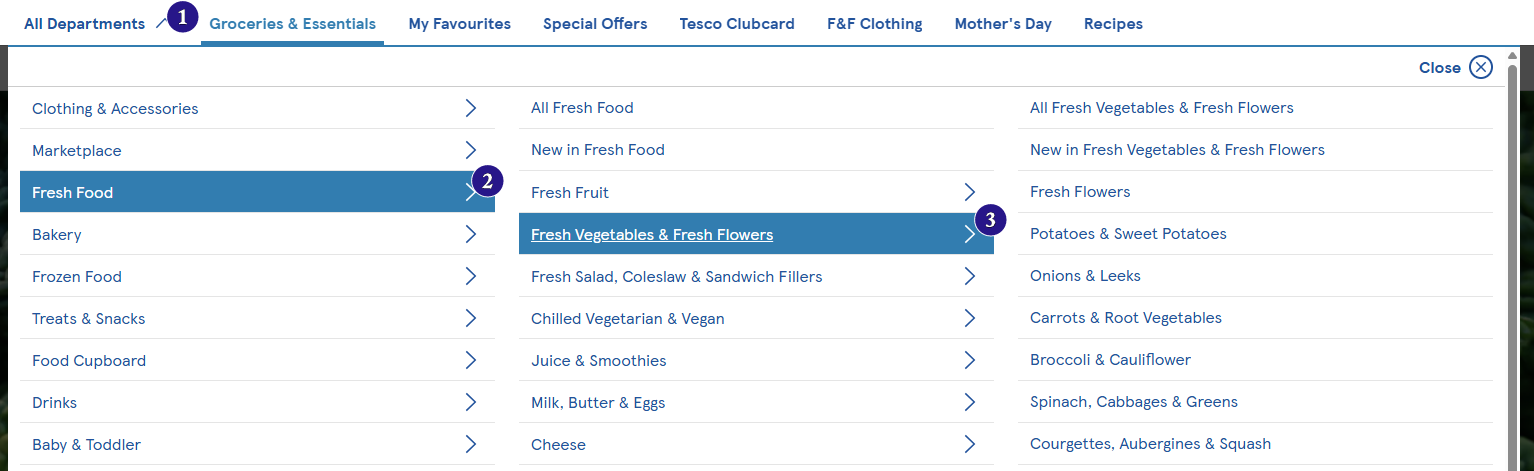Click the chevron arrow beside Cheese

[969, 444]
